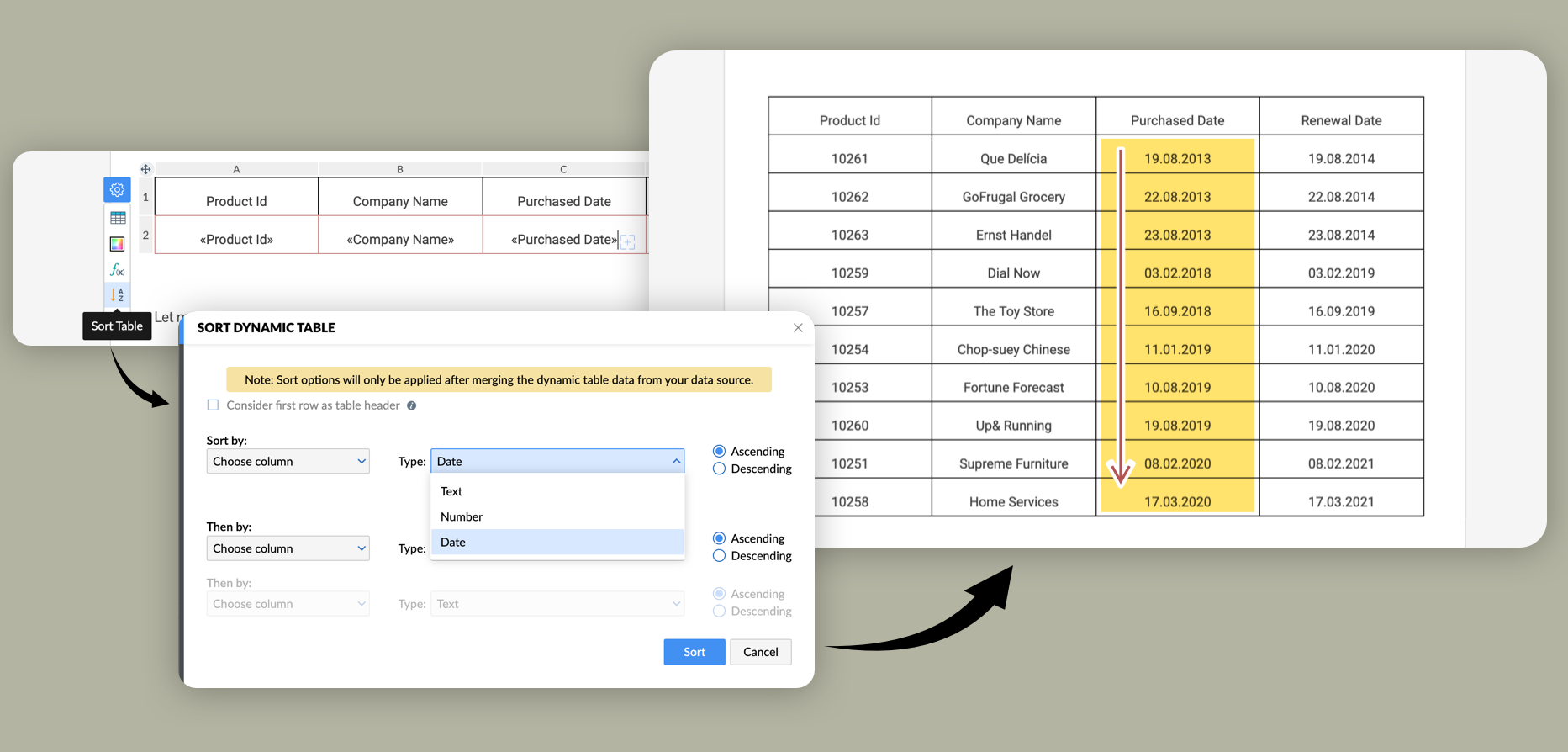Select Descending for the Sort by row
Image resolution: width=1568 pixels, height=752 pixels.
719,469
